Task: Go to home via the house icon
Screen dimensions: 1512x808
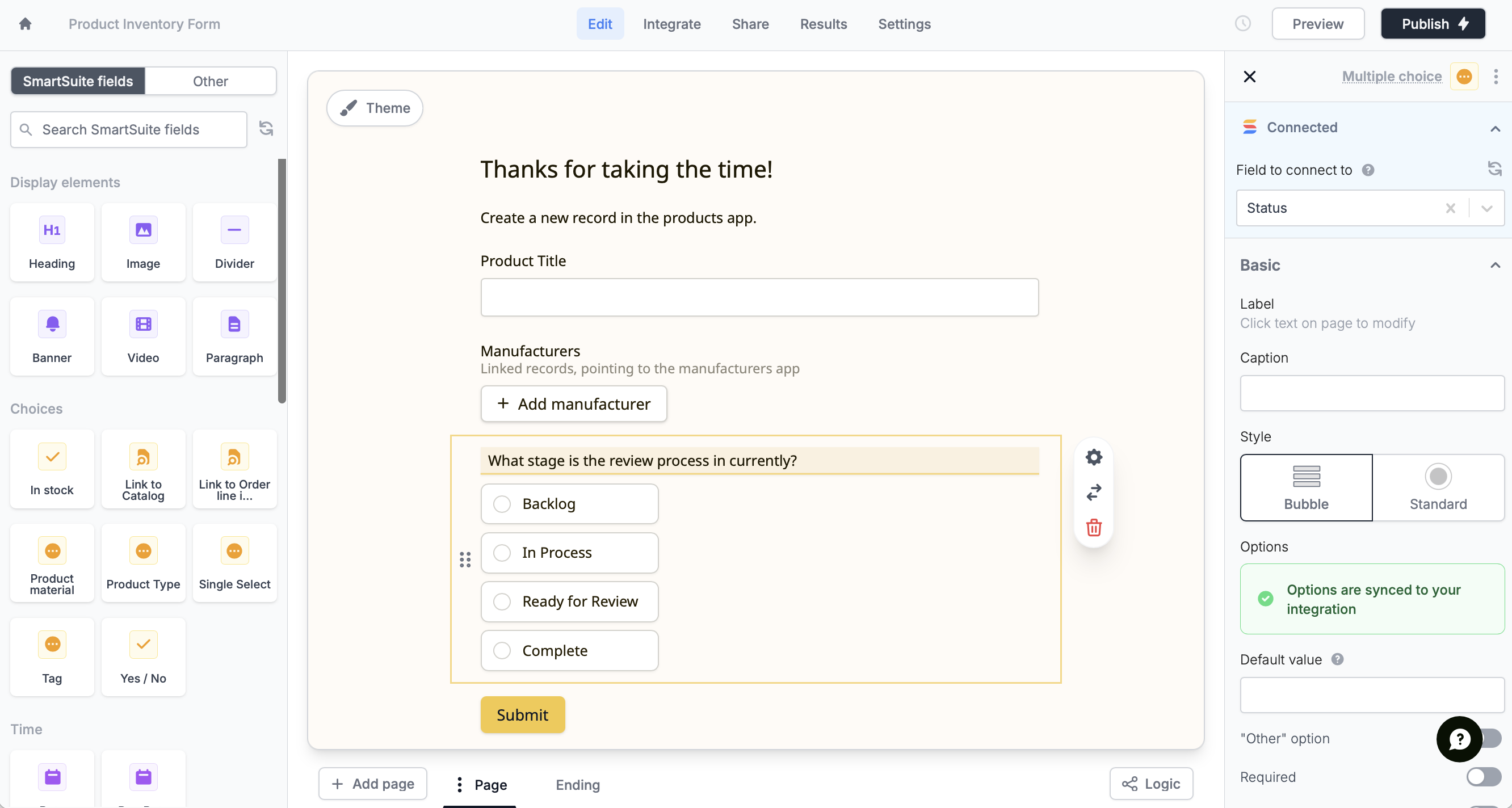Action: (25, 23)
